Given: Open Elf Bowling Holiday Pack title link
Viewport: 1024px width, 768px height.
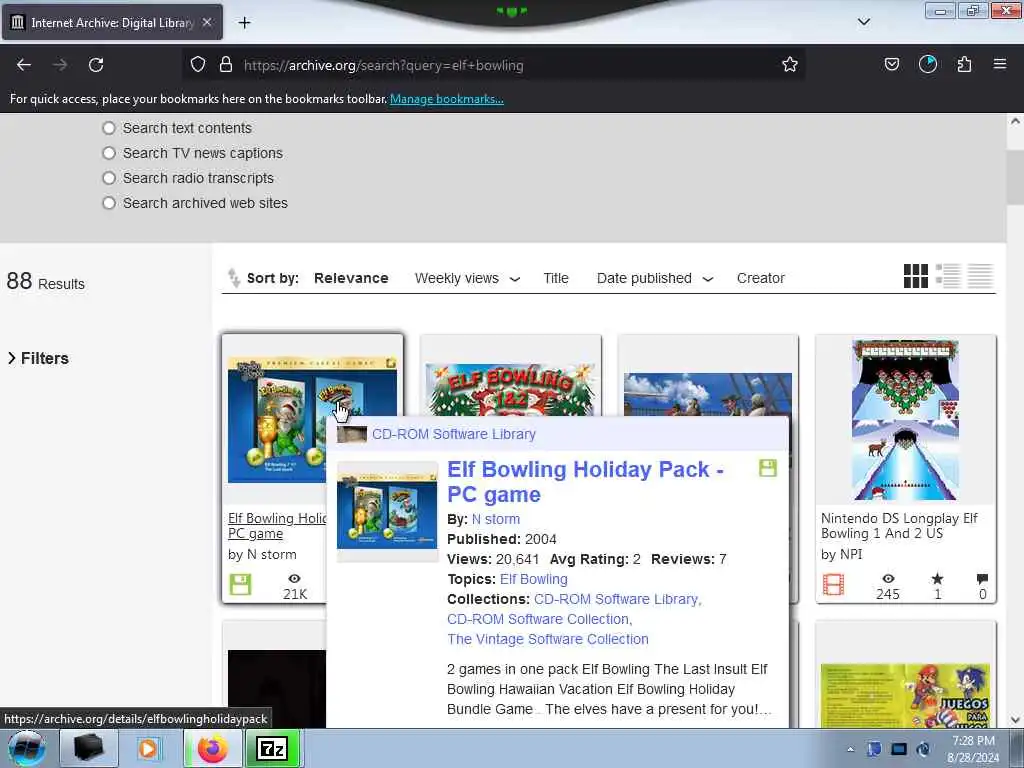Looking at the screenshot, I should [585, 482].
